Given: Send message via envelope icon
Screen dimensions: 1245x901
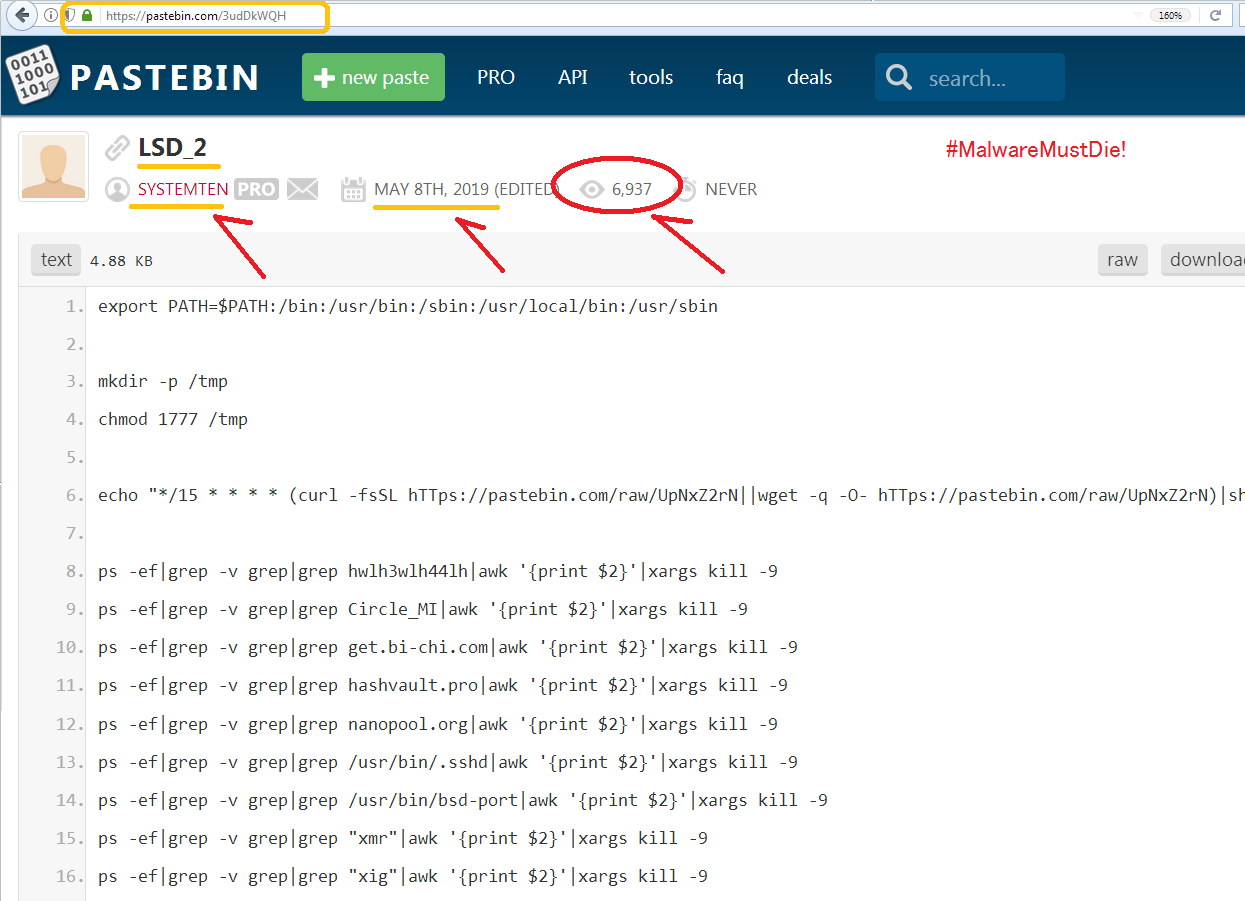Looking at the screenshot, I should (302, 189).
